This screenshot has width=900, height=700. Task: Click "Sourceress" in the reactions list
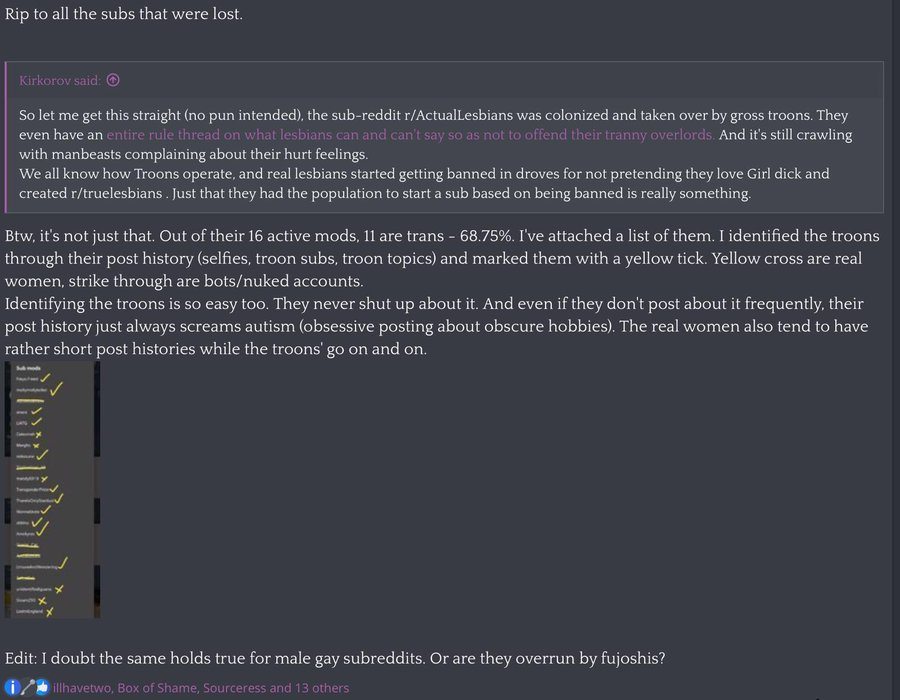(235, 688)
